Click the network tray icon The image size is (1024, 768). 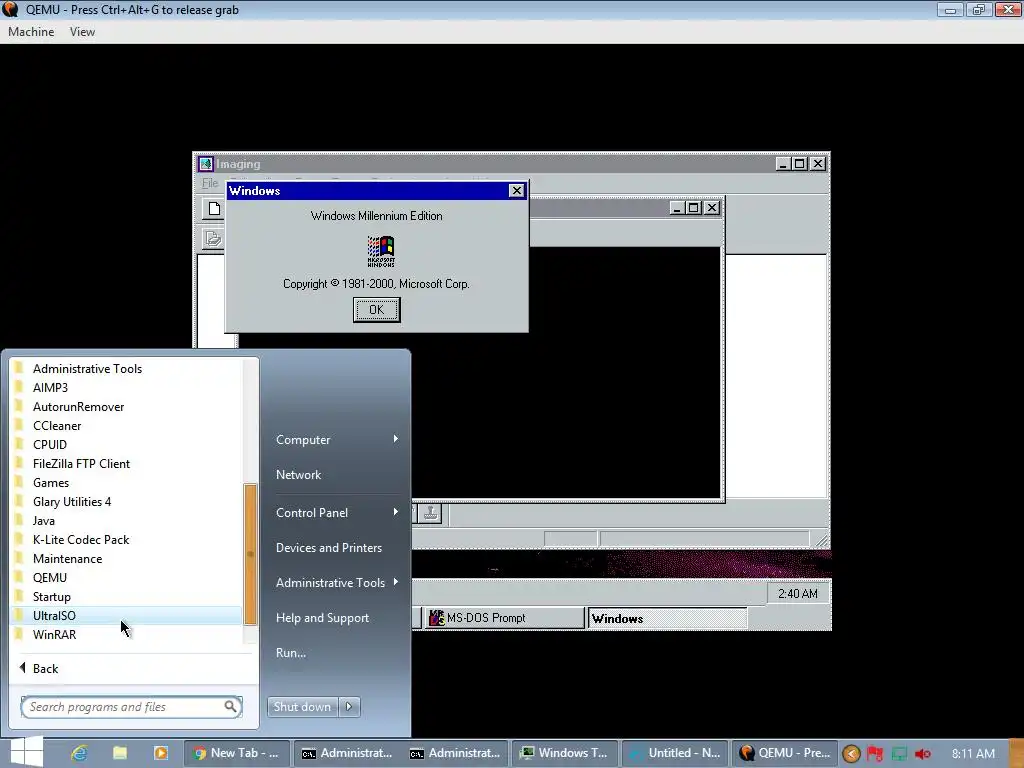coord(899,754)
